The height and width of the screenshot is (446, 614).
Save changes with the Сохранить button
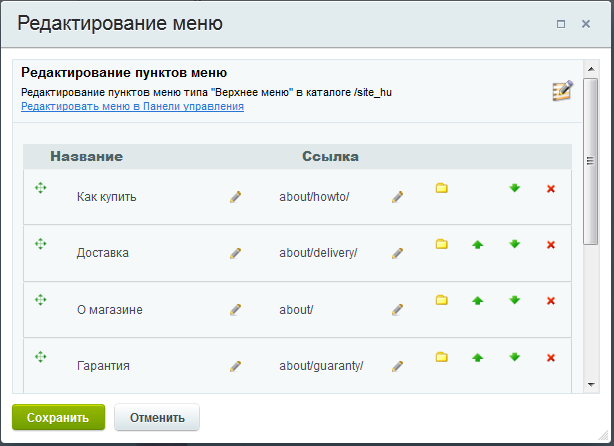(58, 417)
